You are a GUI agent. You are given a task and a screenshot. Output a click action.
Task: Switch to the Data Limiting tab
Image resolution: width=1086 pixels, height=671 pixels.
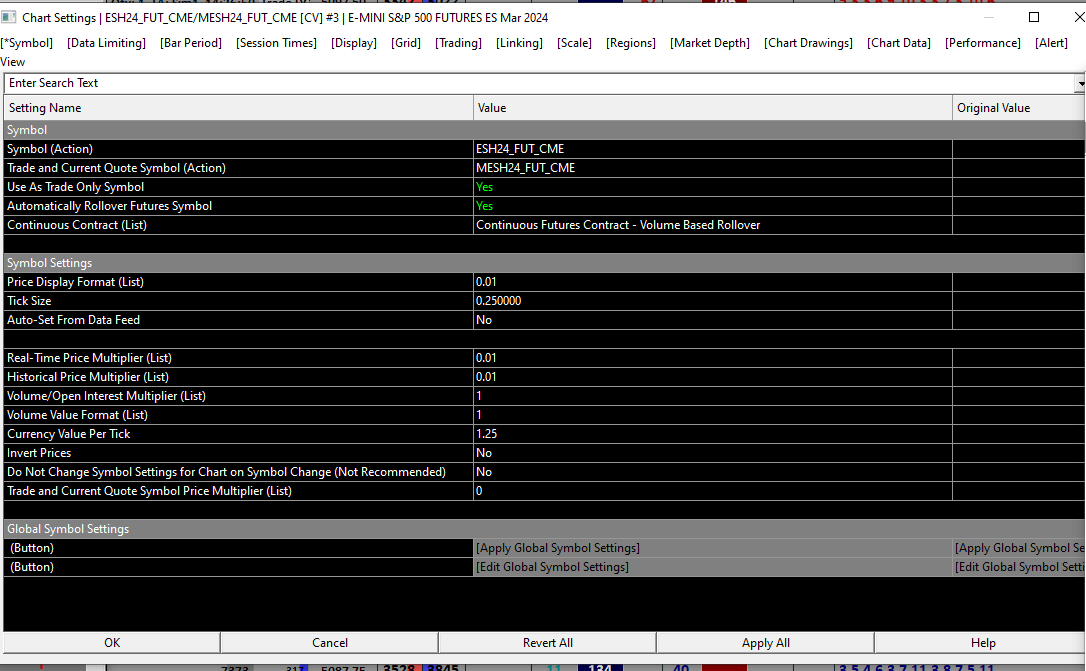tap(106, 43)
